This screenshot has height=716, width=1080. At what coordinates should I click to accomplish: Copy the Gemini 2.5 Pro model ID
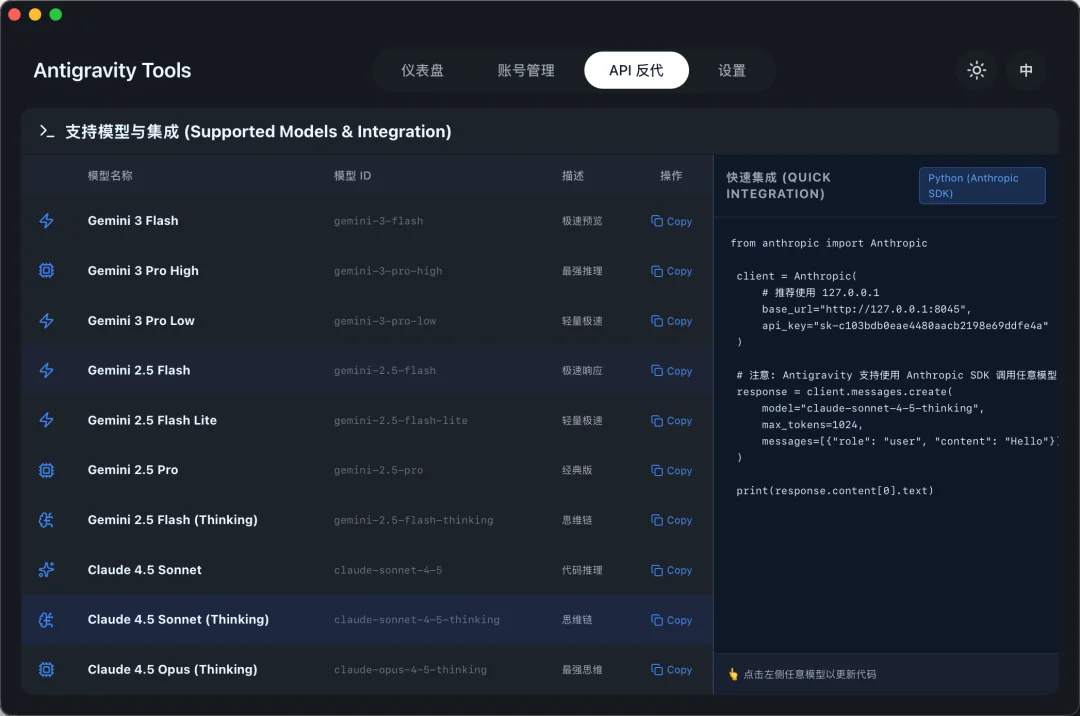[670, 470]
